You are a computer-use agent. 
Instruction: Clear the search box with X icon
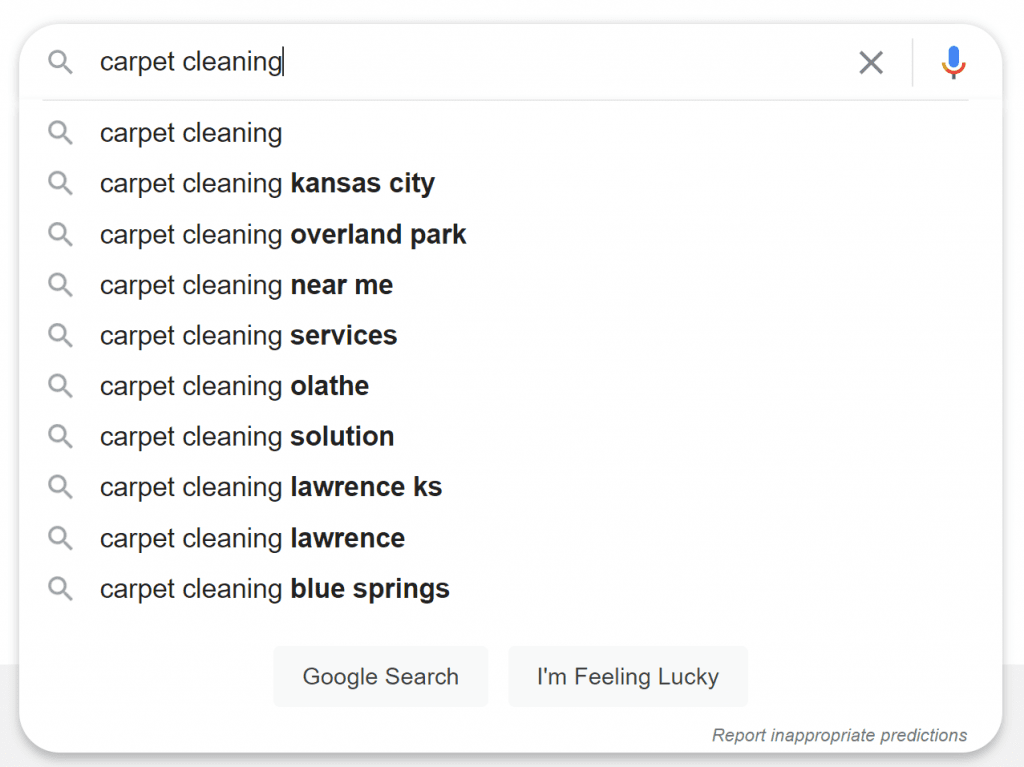[x=871, y=63]
